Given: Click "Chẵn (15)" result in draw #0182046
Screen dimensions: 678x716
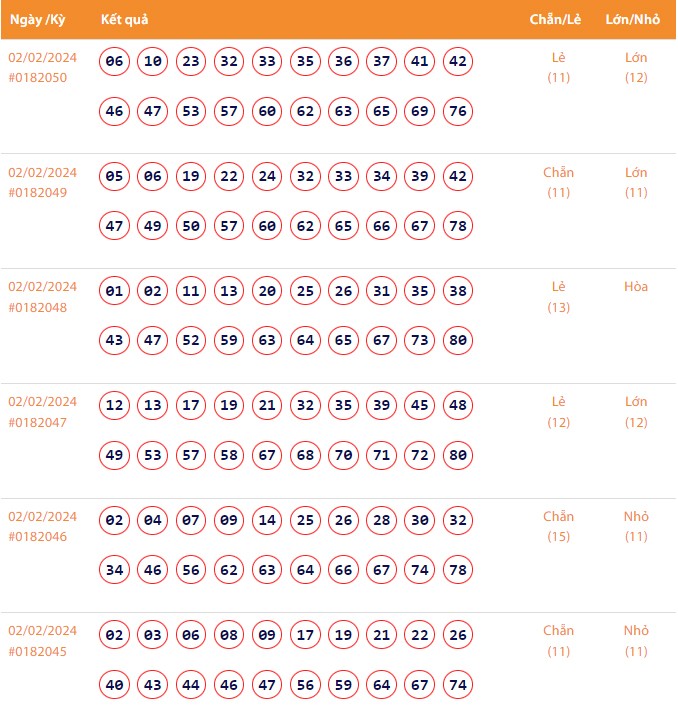Looking at the screenshot, I should [x=558, y=526].
